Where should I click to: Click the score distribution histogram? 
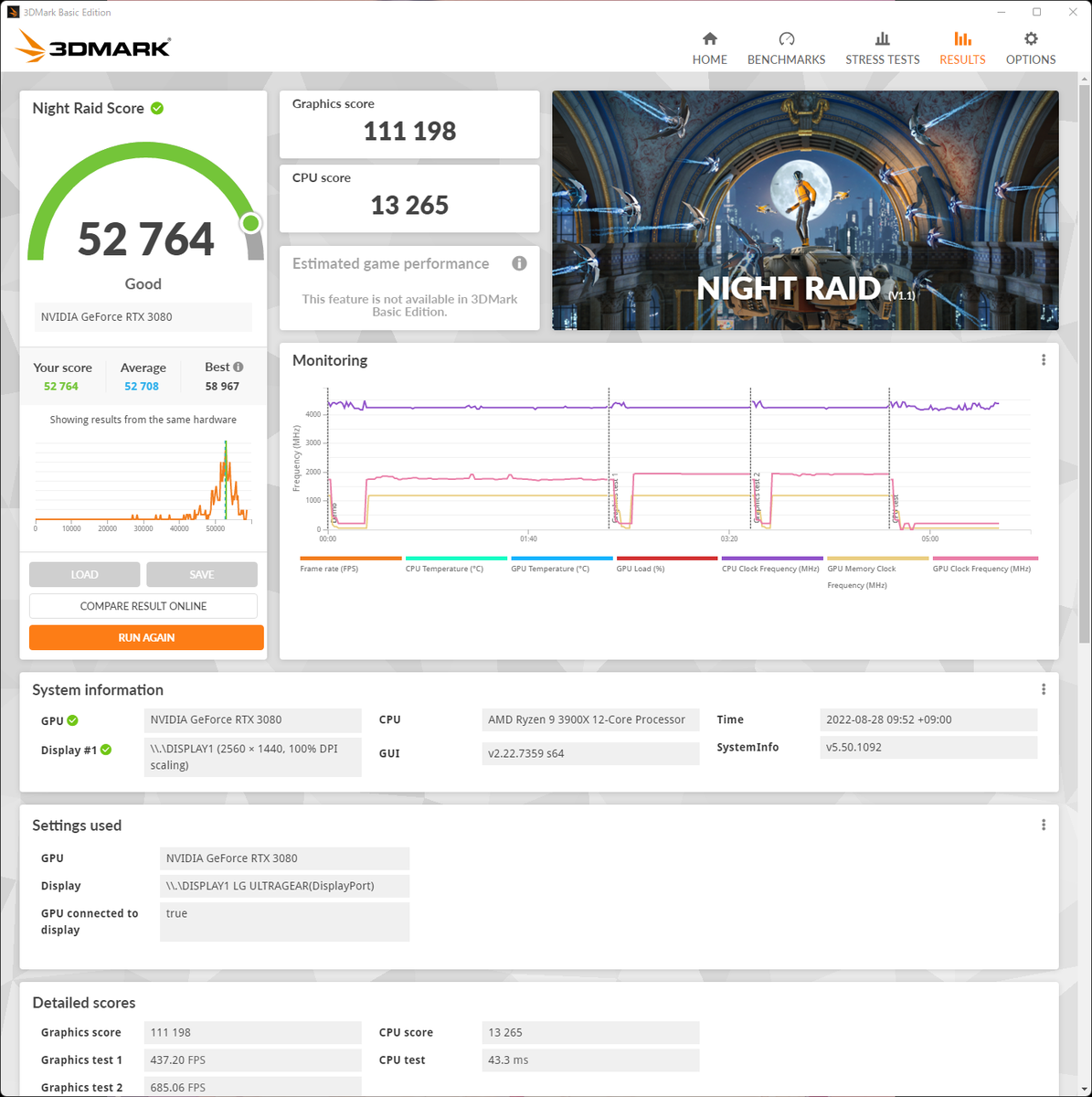(142, 483)
